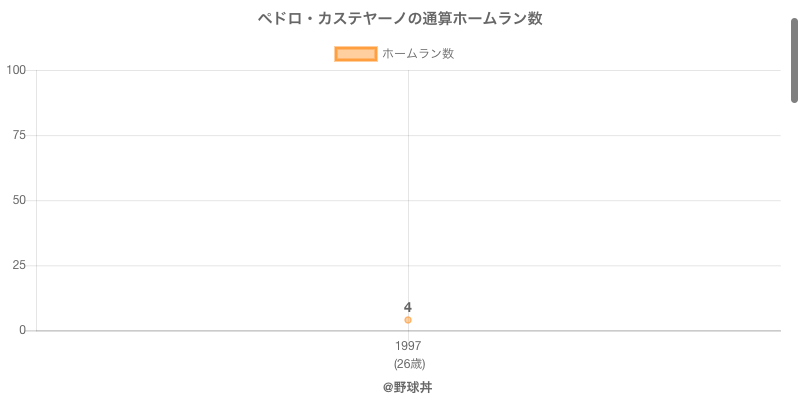Click the 0 y-axis tick label
The image size is (800, 400).
click(x=22, y=330)
